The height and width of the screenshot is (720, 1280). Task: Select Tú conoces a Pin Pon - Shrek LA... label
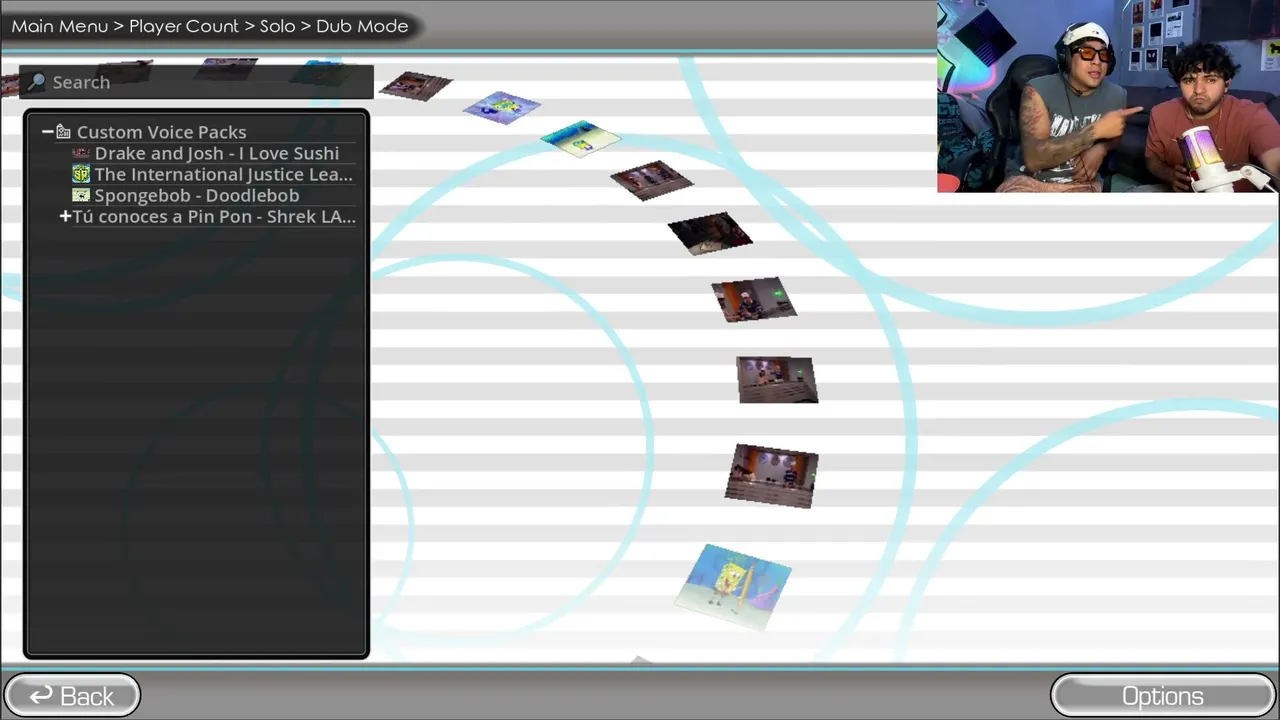point(214,216)
